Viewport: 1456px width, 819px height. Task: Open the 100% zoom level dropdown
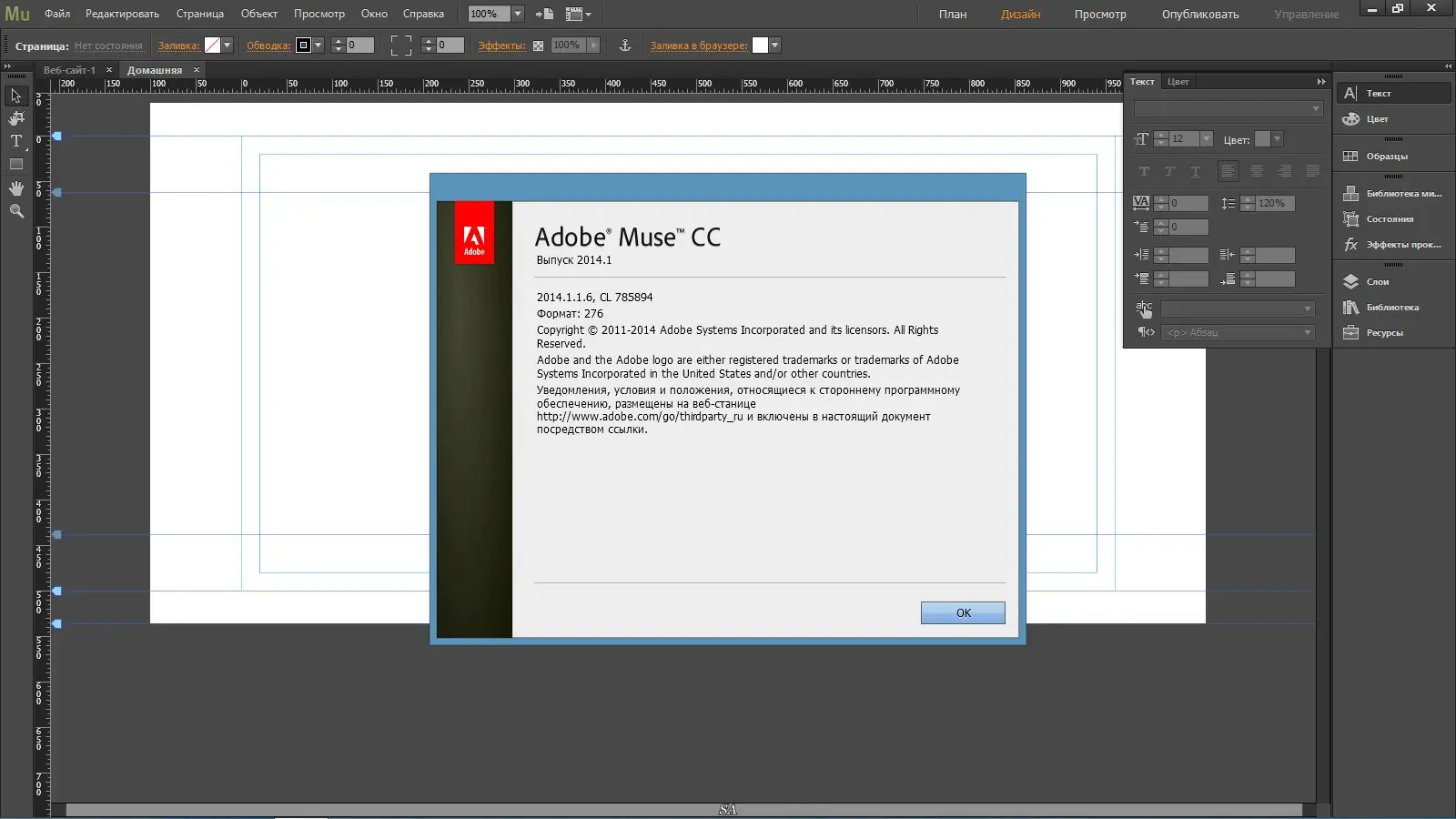tap(518, 14)
